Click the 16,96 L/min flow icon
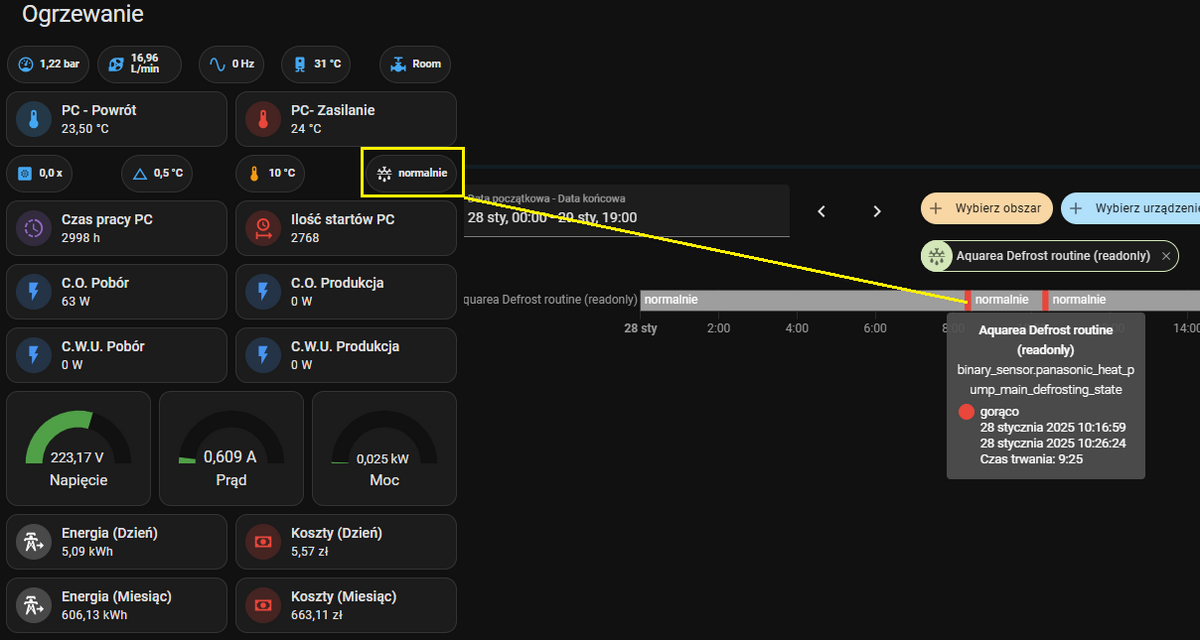Image resolution: width=1200 pixels, height=640 pixels. [x=116, y=64]
